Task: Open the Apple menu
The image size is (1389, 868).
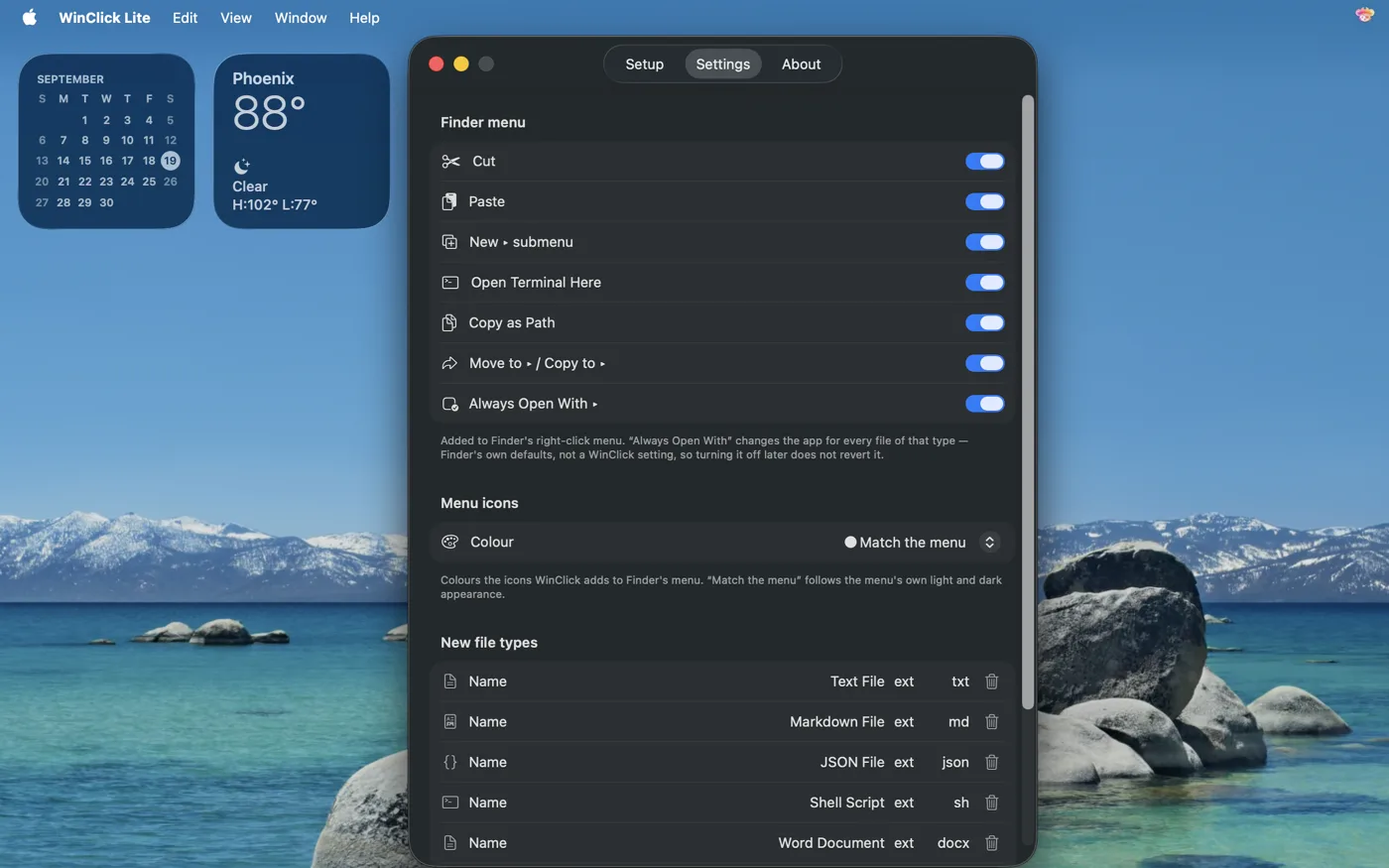Action: coord(30,17)
